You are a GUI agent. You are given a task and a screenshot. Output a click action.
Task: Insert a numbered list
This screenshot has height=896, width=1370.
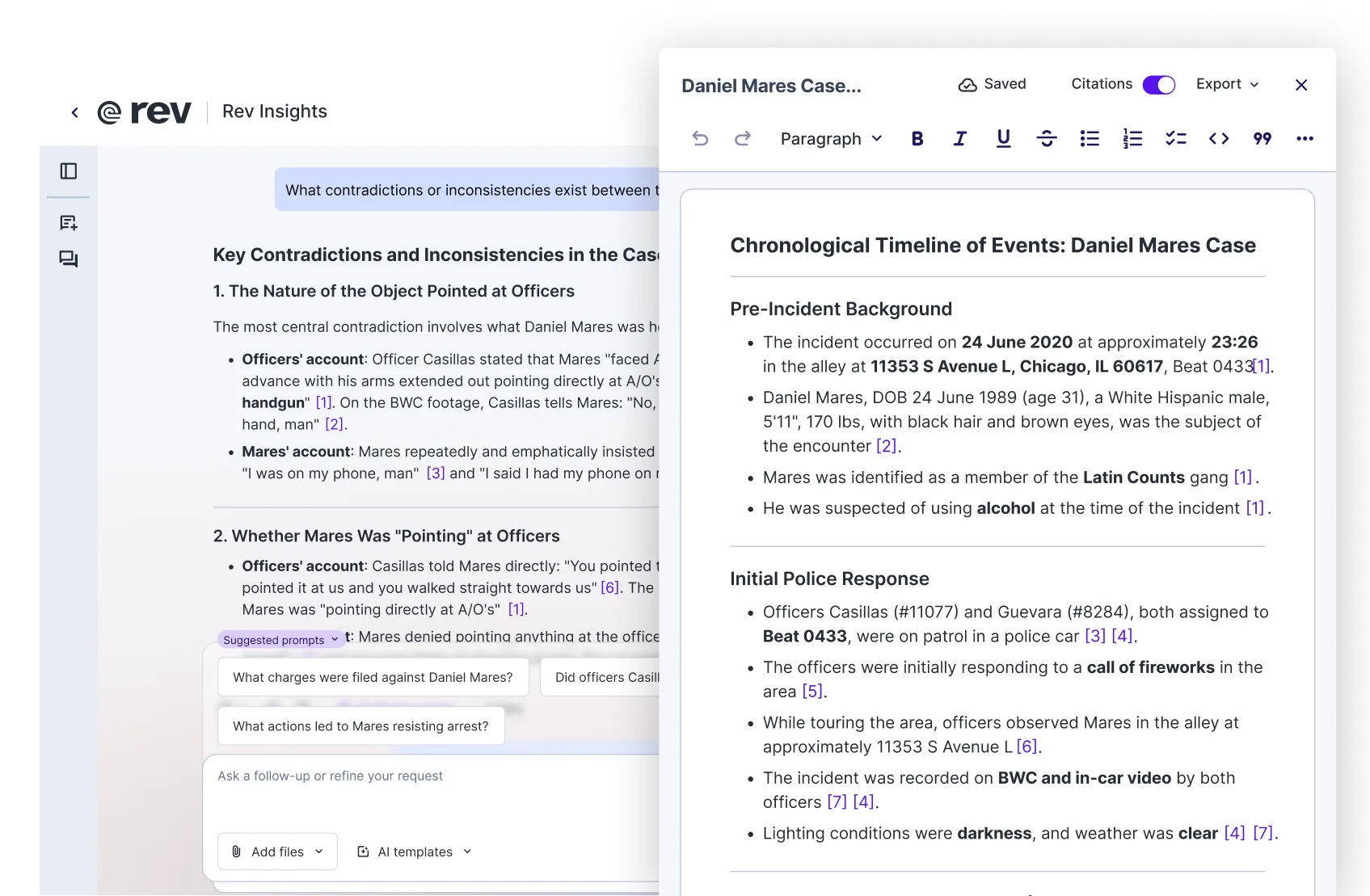pos(1132,139)
